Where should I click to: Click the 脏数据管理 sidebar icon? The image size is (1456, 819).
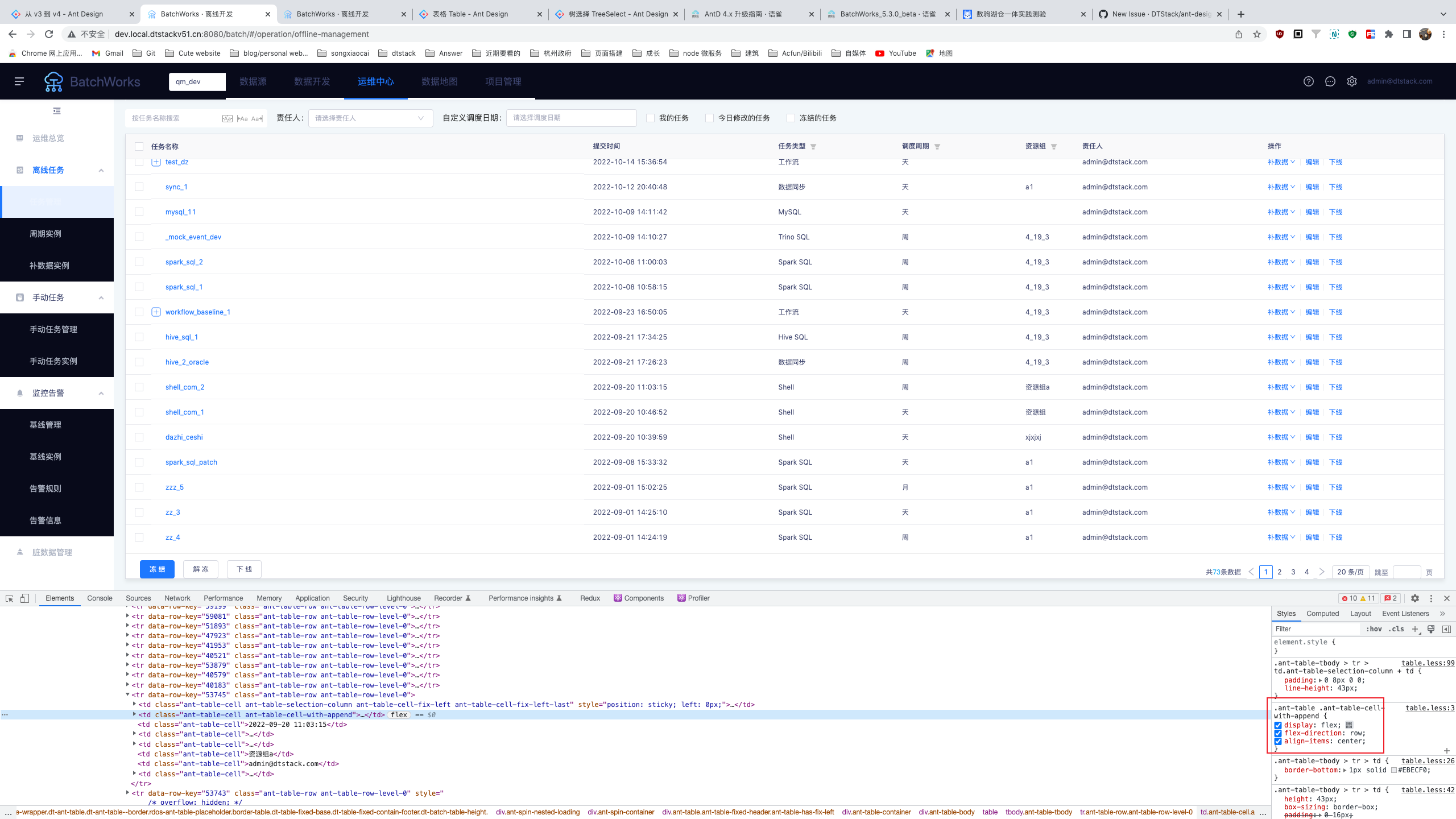[19, 552]
